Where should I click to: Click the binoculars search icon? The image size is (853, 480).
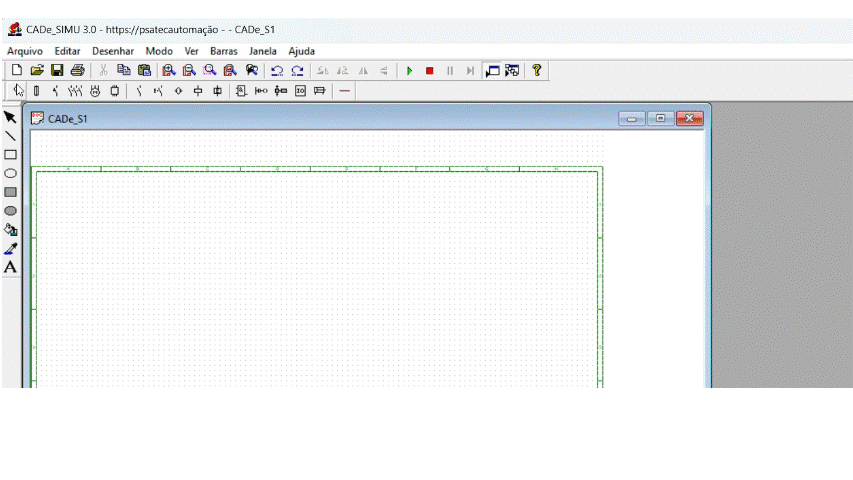[251, 71]
